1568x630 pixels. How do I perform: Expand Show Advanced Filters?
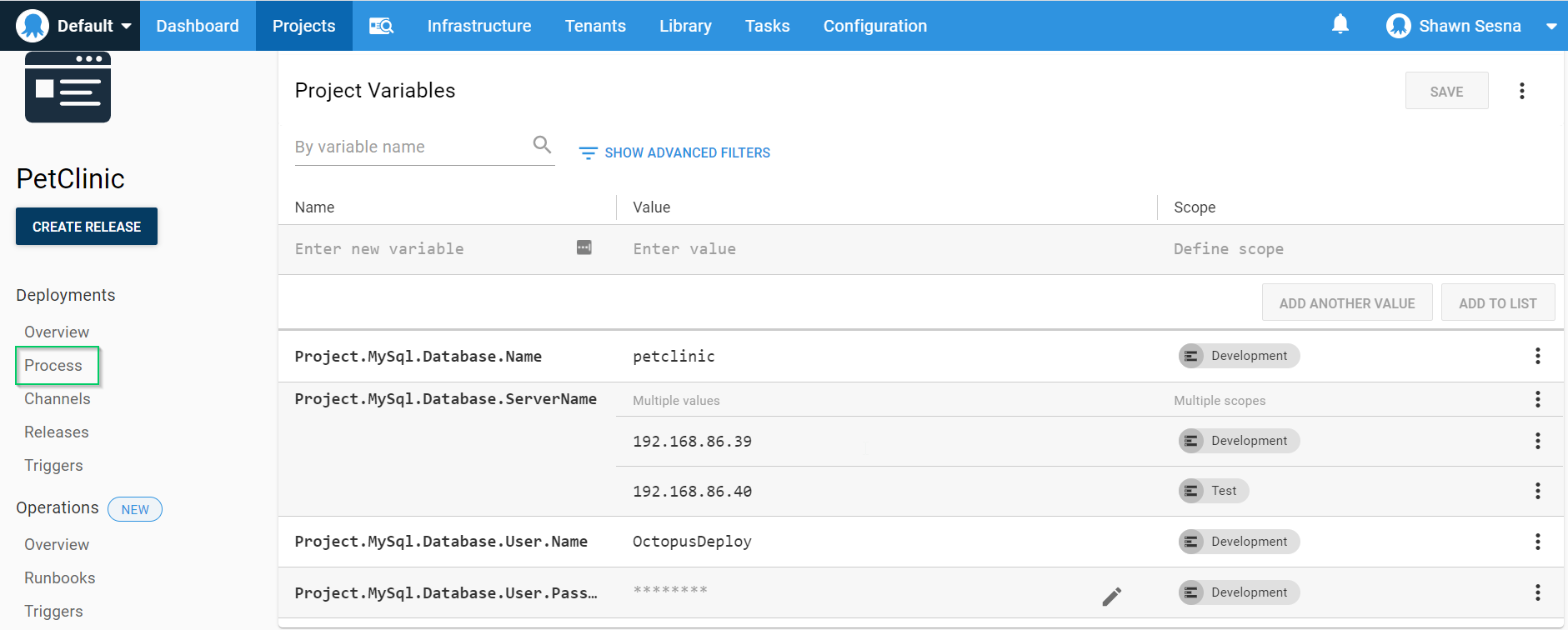(674, 152)
